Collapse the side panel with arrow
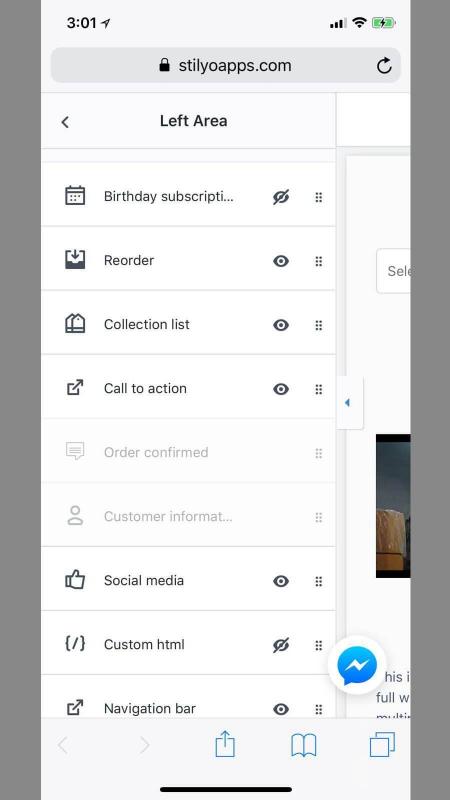Image resolution: width=450 pixels, height=800 pixels. (350, 403)
